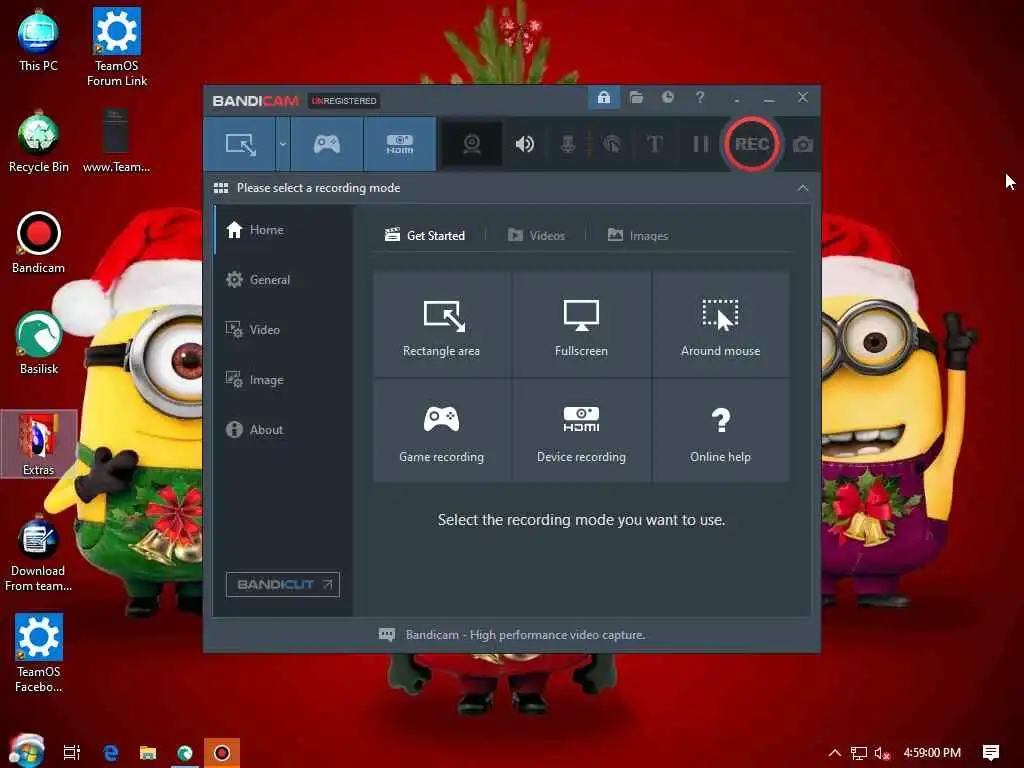Viewport: 1024px width, 768px height.
Task: Toggle the speaker sound icon
Action: [524, 144]
